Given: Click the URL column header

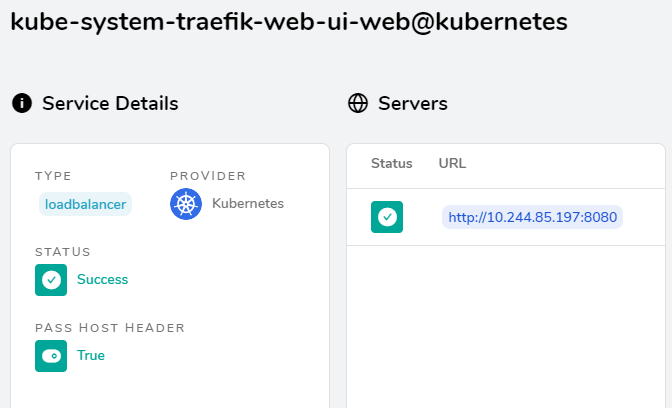Looking at the screenshot, I should [x=452, y=163].
